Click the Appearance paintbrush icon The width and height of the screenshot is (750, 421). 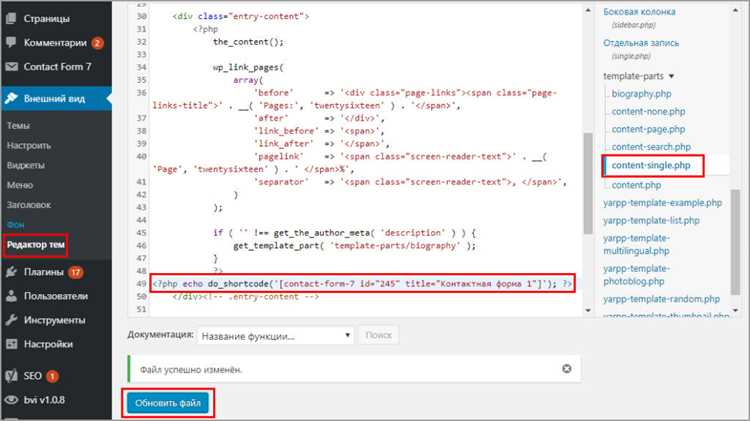click(11, 99)
